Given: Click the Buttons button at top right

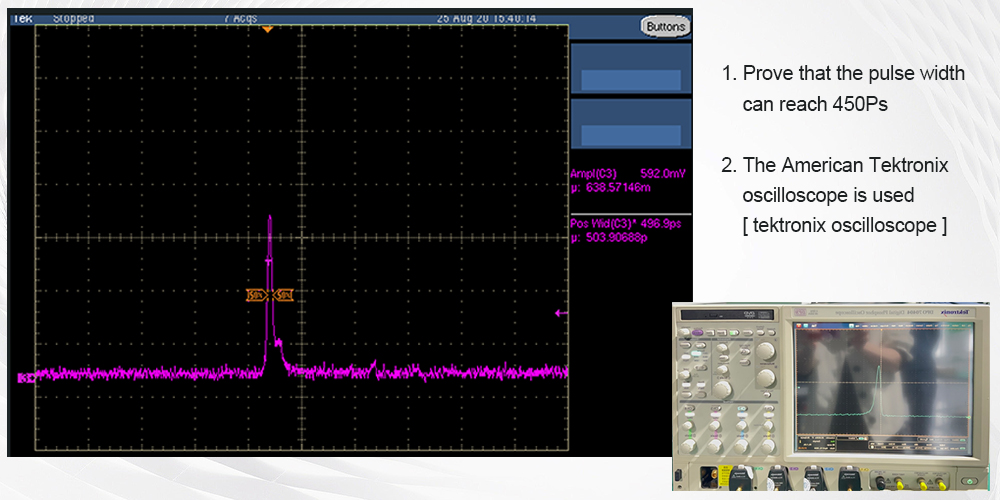Looking at the screenshot, I should pos(665,27).
